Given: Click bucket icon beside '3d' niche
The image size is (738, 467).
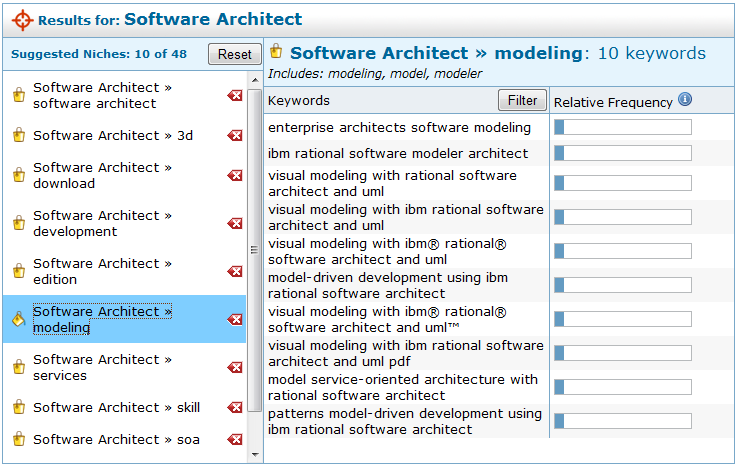Looking at the screenshot, I should point(19,135).
